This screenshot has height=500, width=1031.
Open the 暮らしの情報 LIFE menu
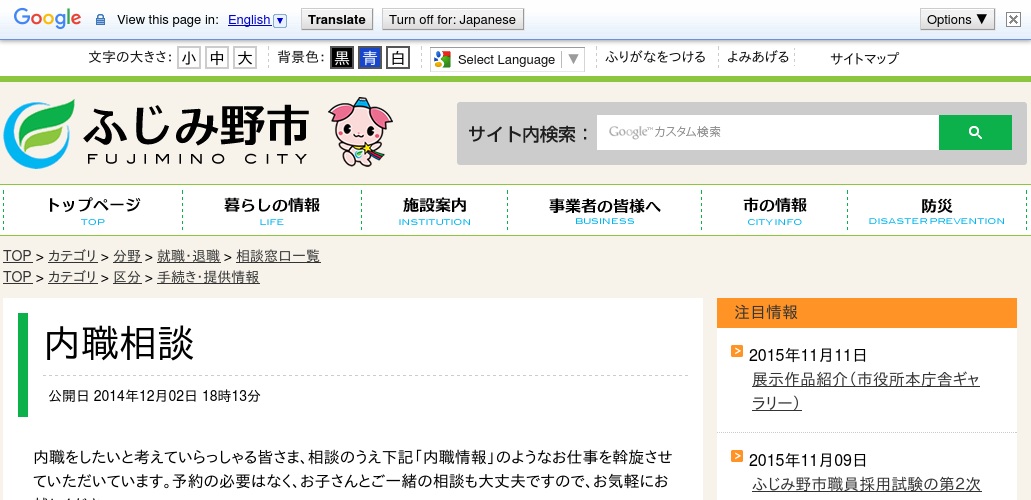tap(272, 210)
